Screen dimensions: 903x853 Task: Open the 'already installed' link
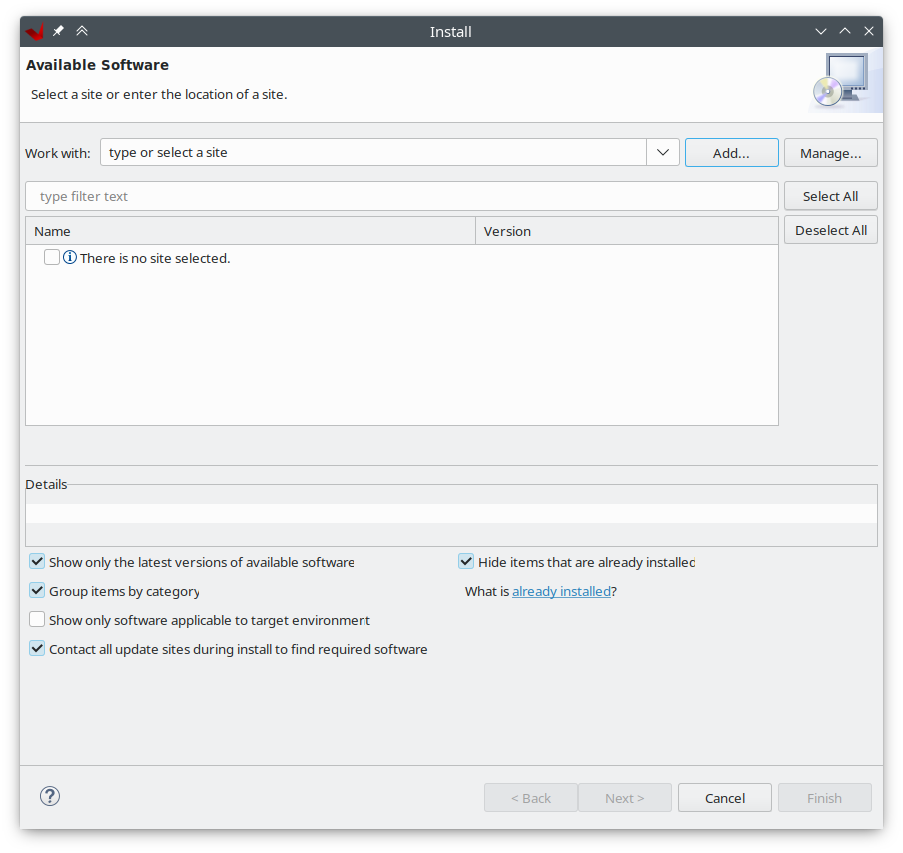(561, 592)
